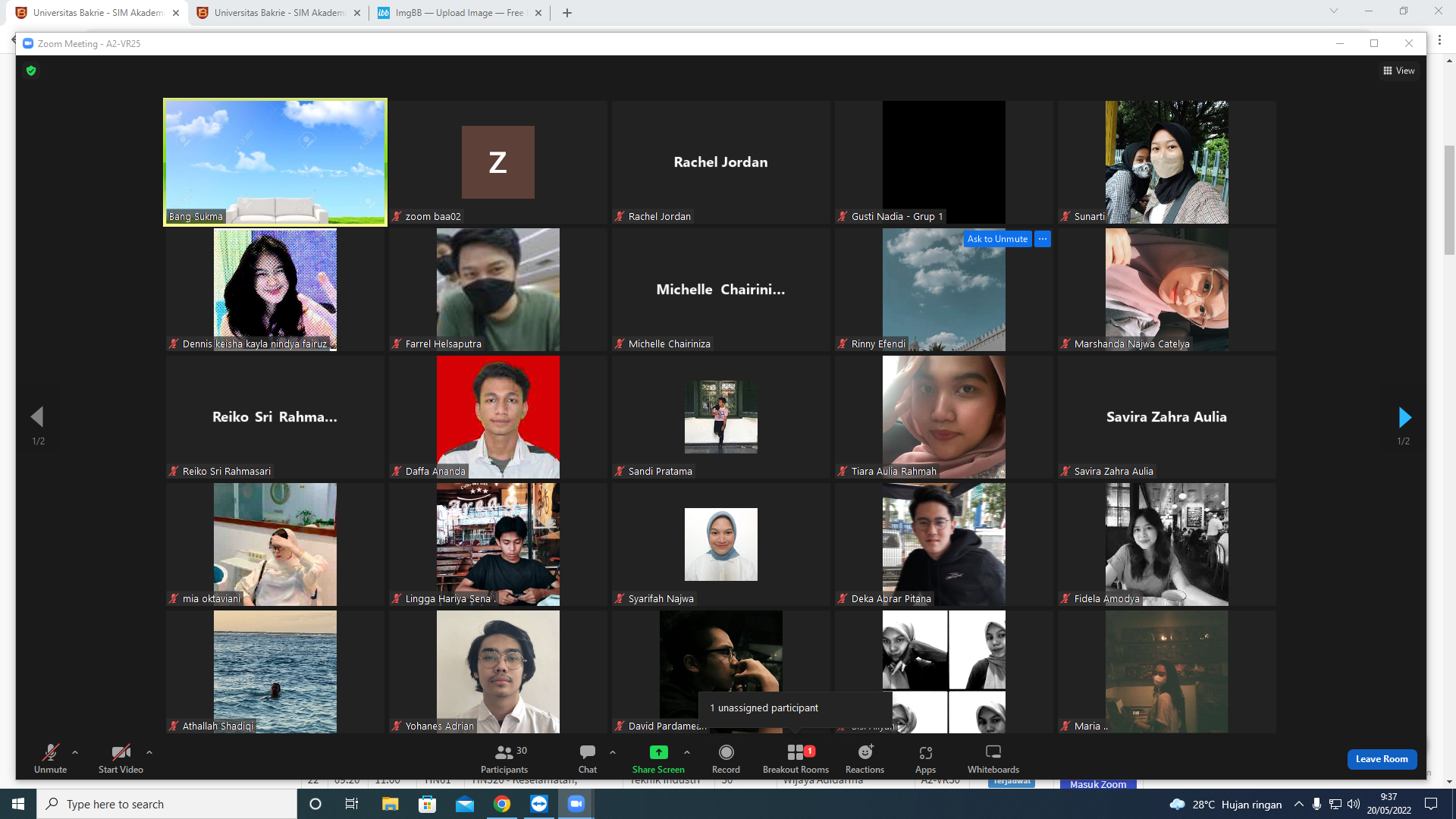Viewport: 1456px width, 819px height.
Task: Select Bang Sukma video tile
Action: tap(275, 162)
